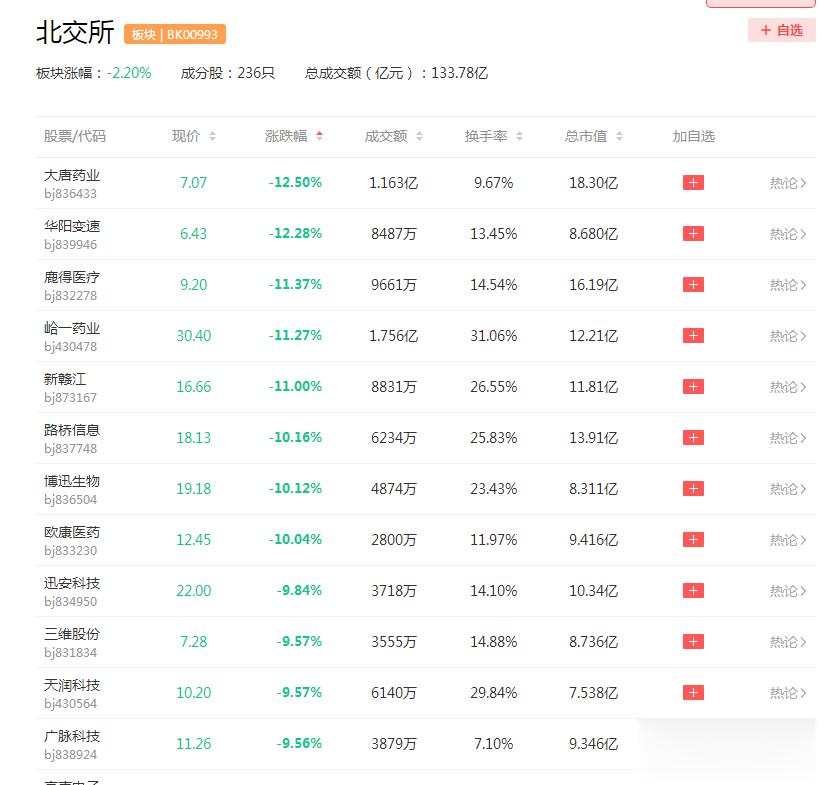
Task: Open stock 博迅生物 detail page
Action: [x=72, y=481]
